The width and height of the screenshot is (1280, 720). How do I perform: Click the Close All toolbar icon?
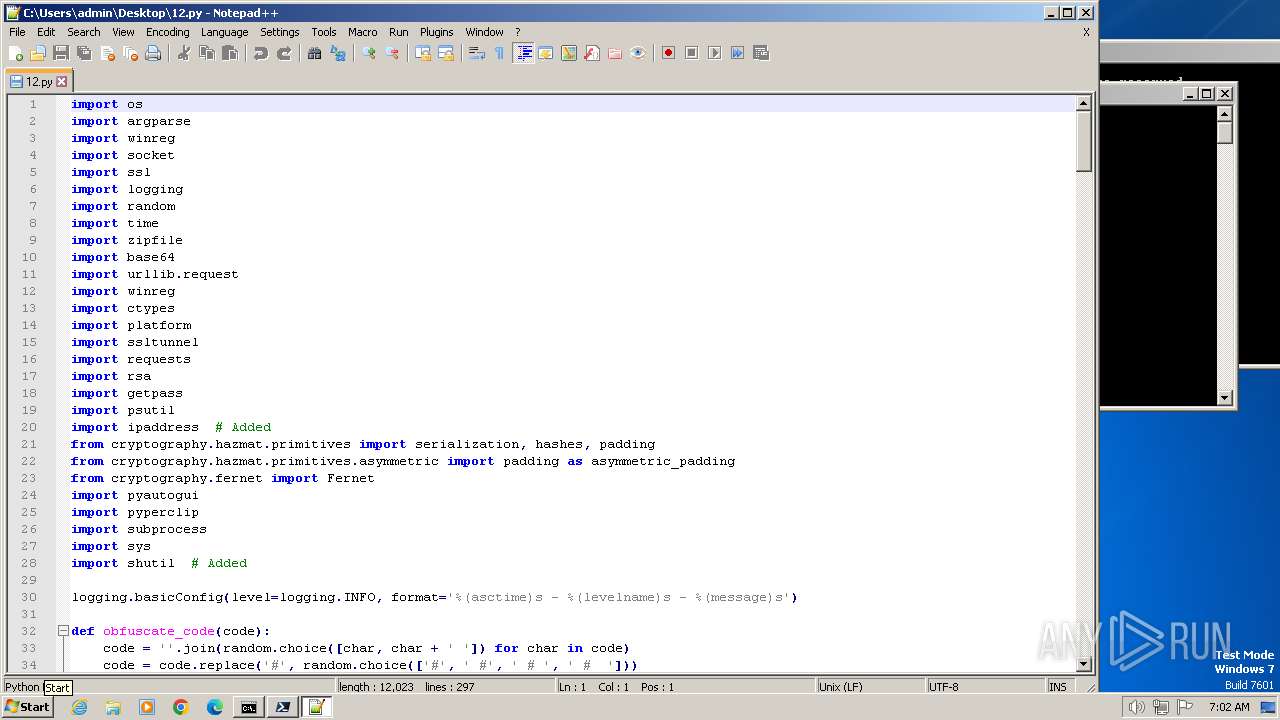[130, 53]
